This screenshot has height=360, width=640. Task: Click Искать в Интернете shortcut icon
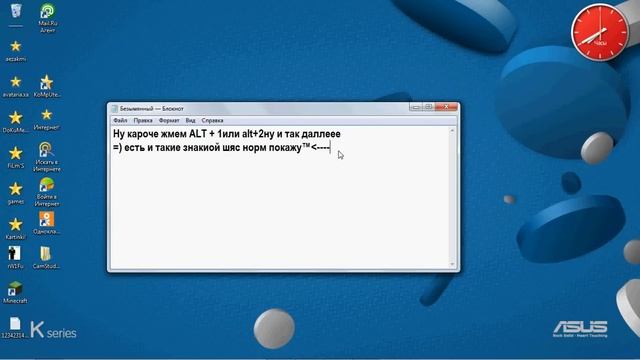tap(47, 150)
